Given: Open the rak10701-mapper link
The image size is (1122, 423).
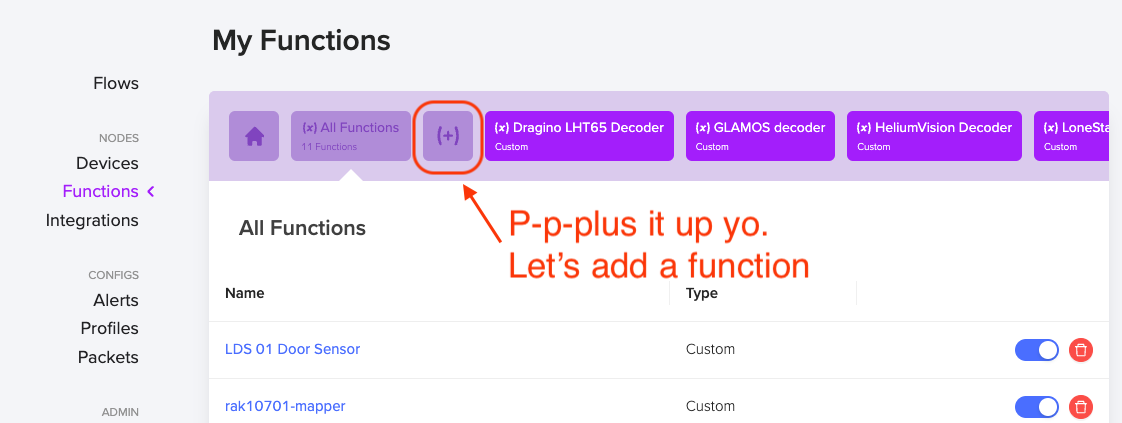Looking at the screenshot, I should click(285, 406).
